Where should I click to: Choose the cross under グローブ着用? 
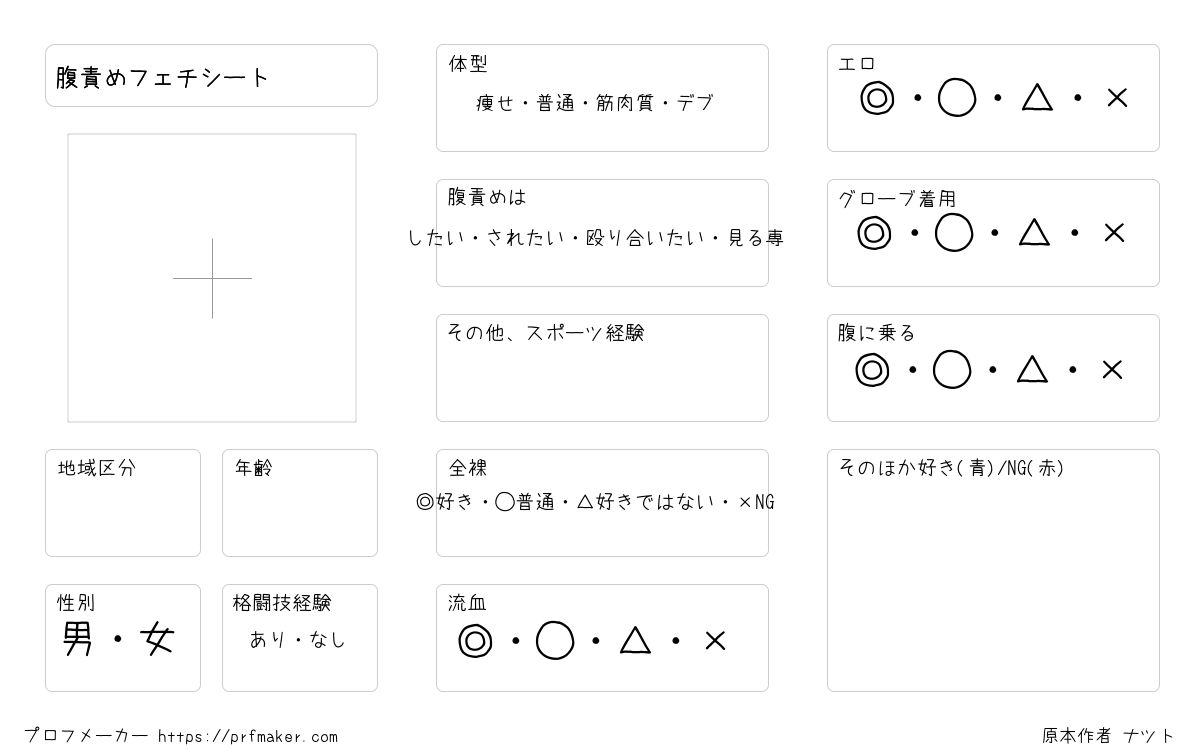click(1115, 233)
